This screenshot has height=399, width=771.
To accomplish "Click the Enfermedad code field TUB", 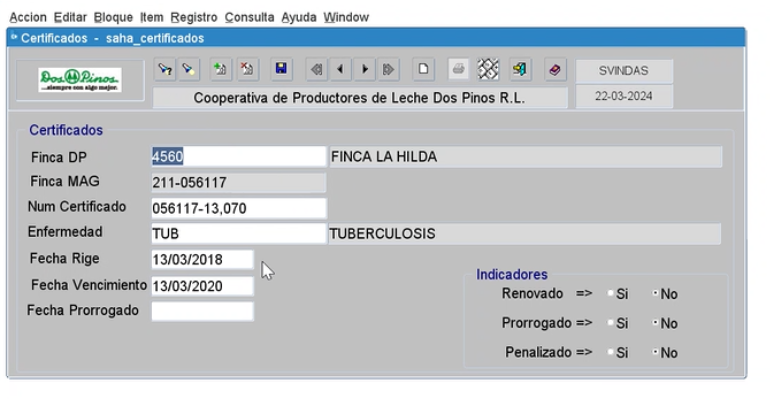I will pos(239,234).
